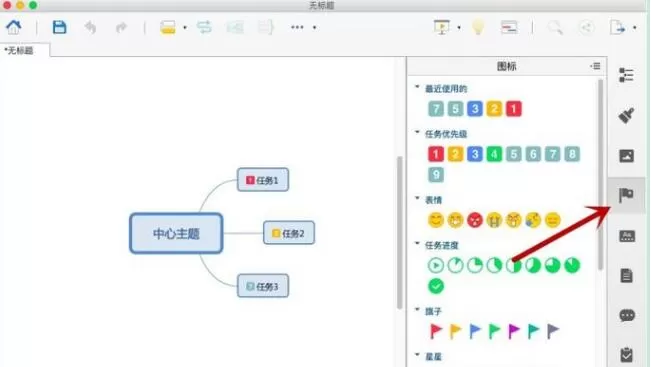The image size is (651, 367).
Task: Start presentation mode icon
Action: point(442,27)
